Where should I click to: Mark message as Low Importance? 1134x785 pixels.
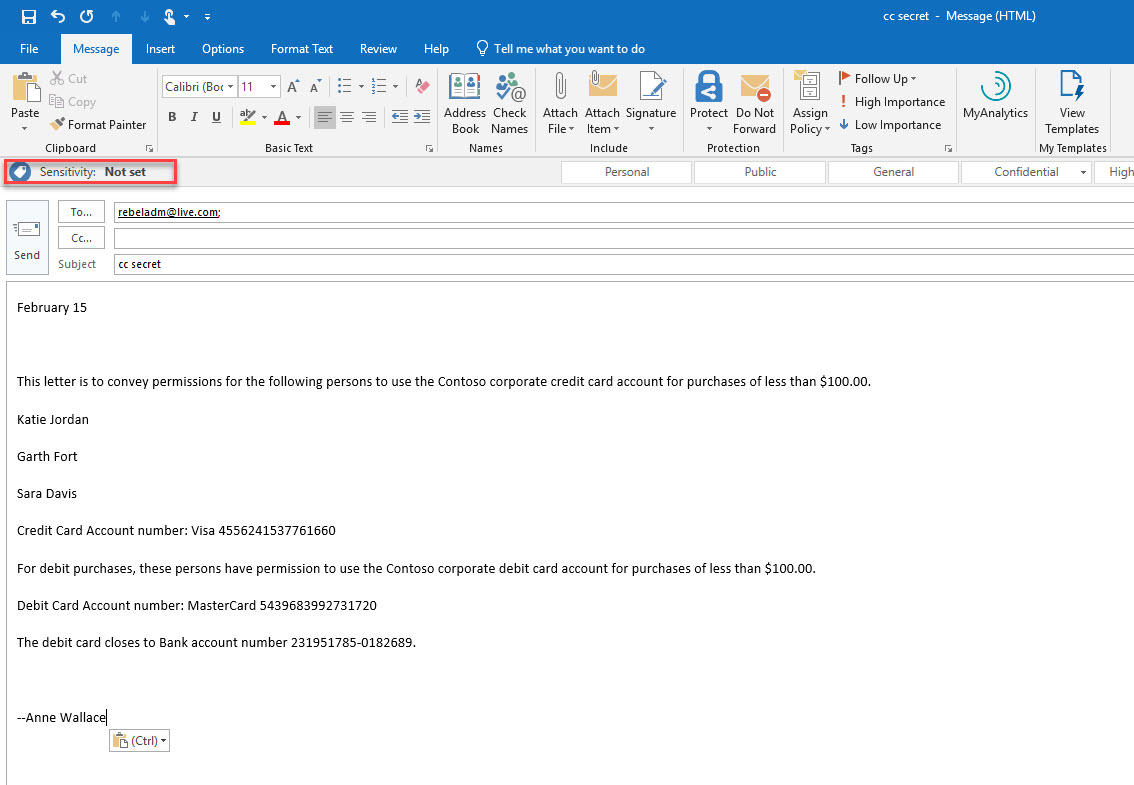click(x=890, y=124)
